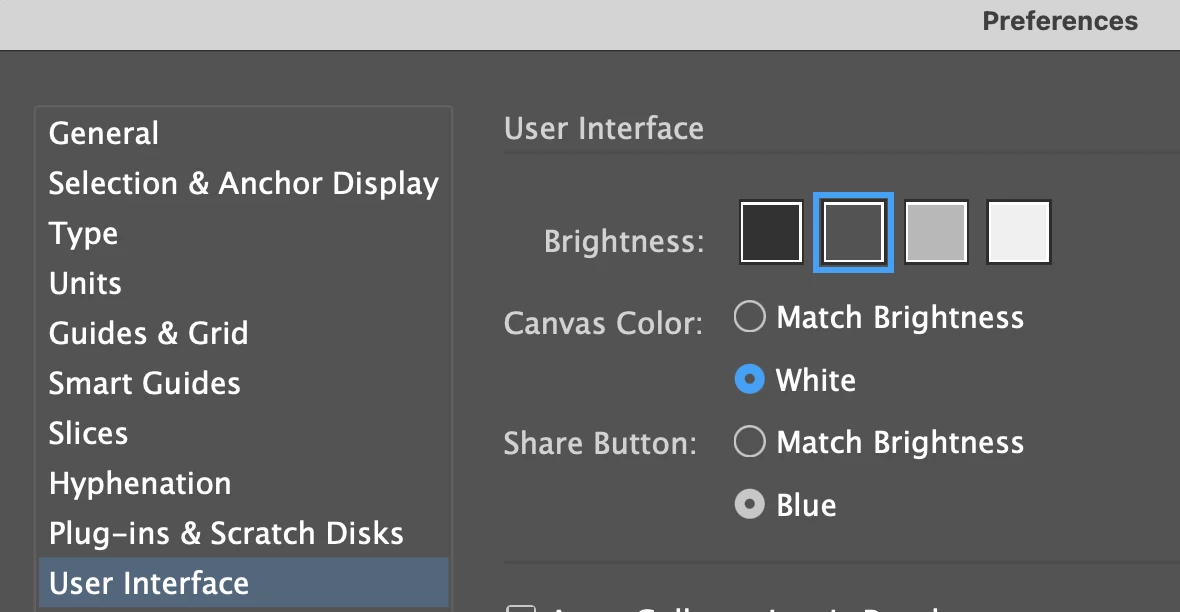Open General preferences category
The image size is (1180, 612).
[x=104, y=133]
